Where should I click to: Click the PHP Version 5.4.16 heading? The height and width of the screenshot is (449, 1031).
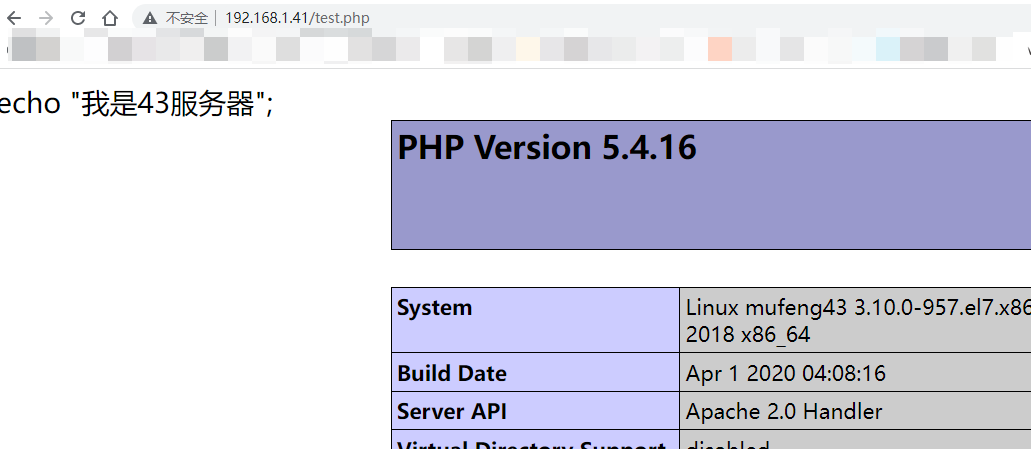[x=547, y=148]
